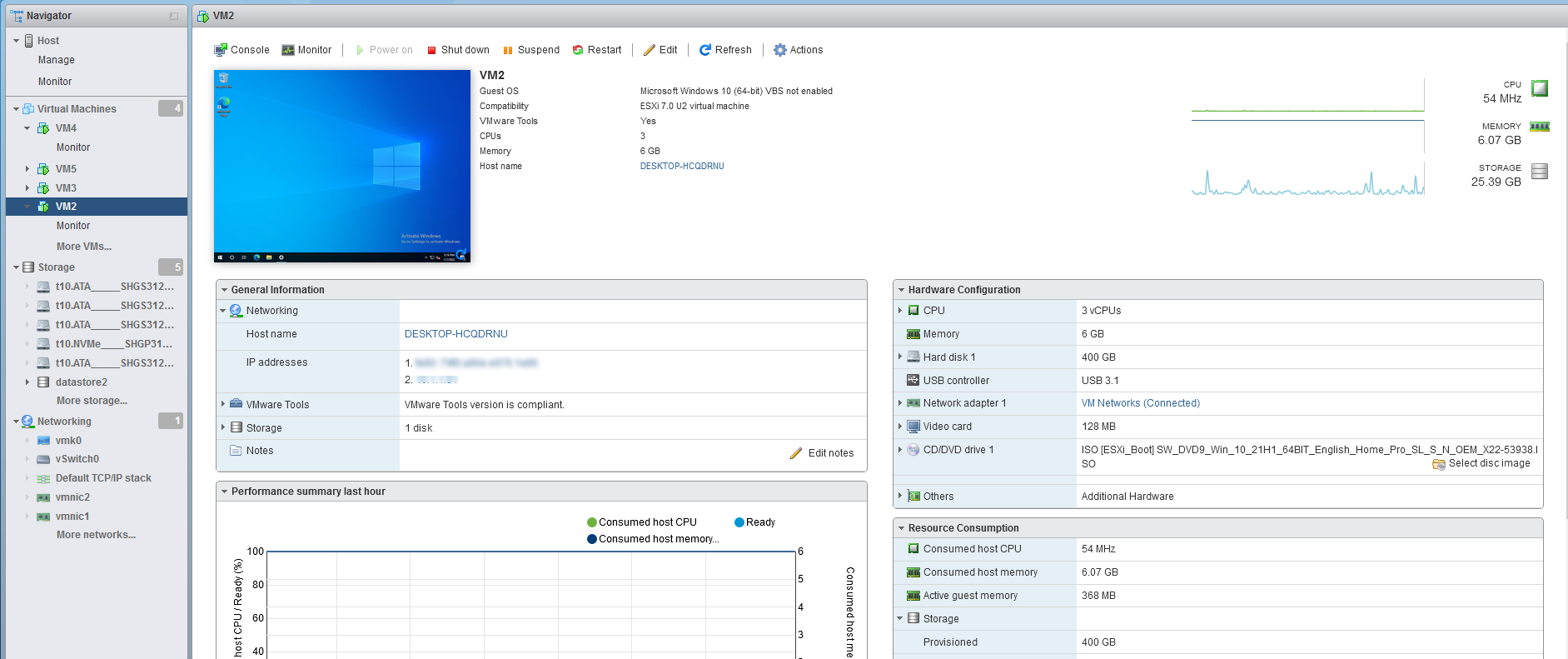This screenshot has height=659, width=1568.
Task: Click the VM2 console screenshot thumbnail
Action: pos(342,166)
